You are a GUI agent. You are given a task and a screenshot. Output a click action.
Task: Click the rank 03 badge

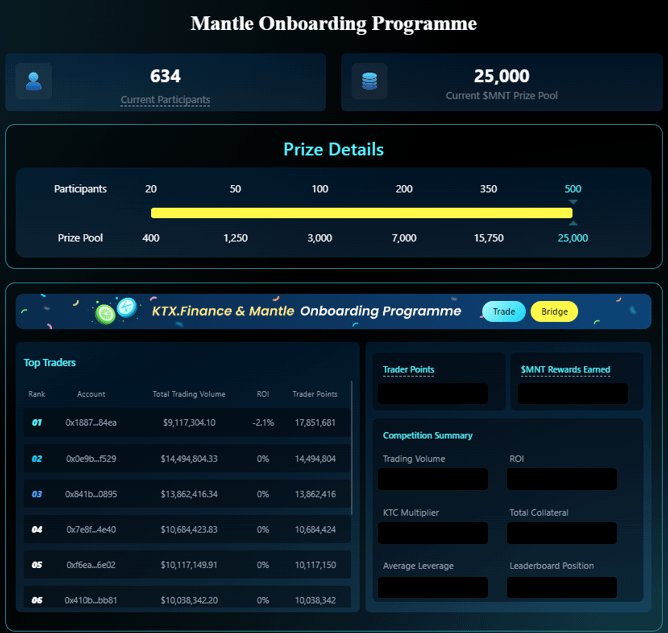37,494
